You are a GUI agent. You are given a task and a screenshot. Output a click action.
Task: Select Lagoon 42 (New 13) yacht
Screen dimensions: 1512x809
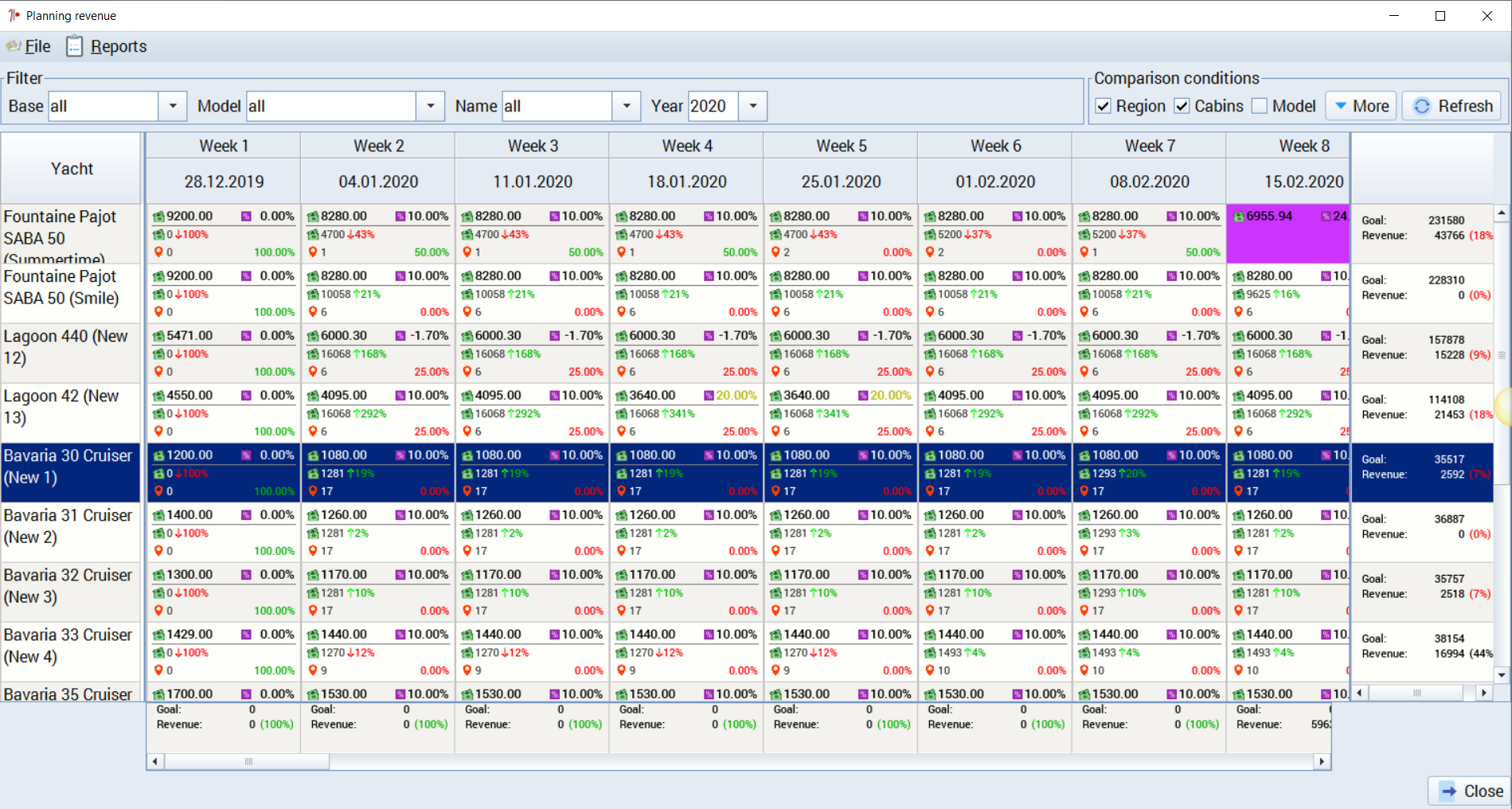coord(70,413)
